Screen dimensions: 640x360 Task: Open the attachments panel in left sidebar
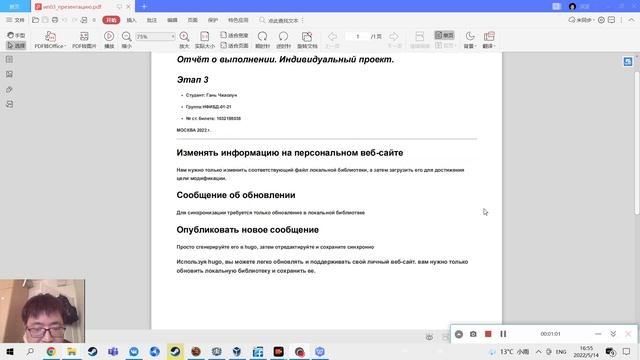click(x=9, y=89)
